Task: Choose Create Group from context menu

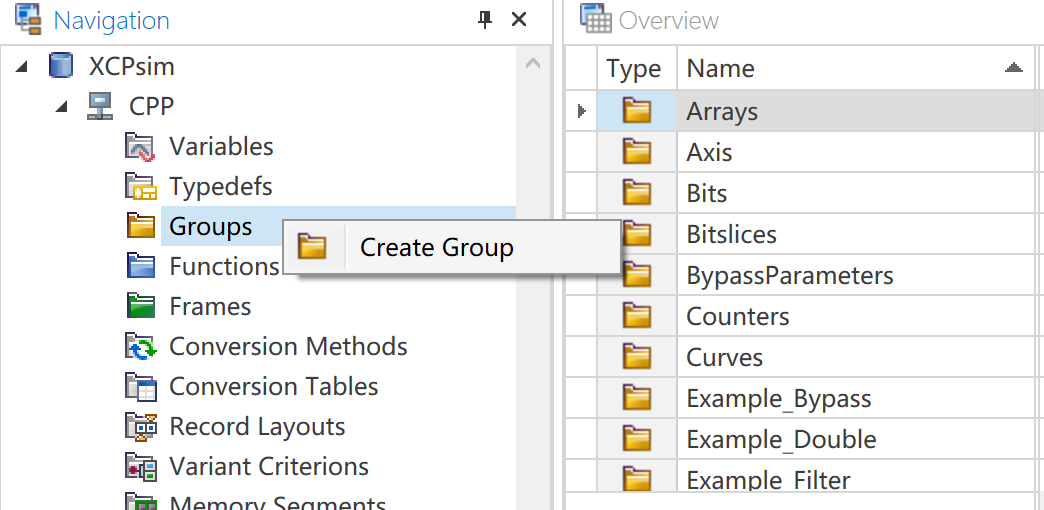Action: [x=436, y=248]
